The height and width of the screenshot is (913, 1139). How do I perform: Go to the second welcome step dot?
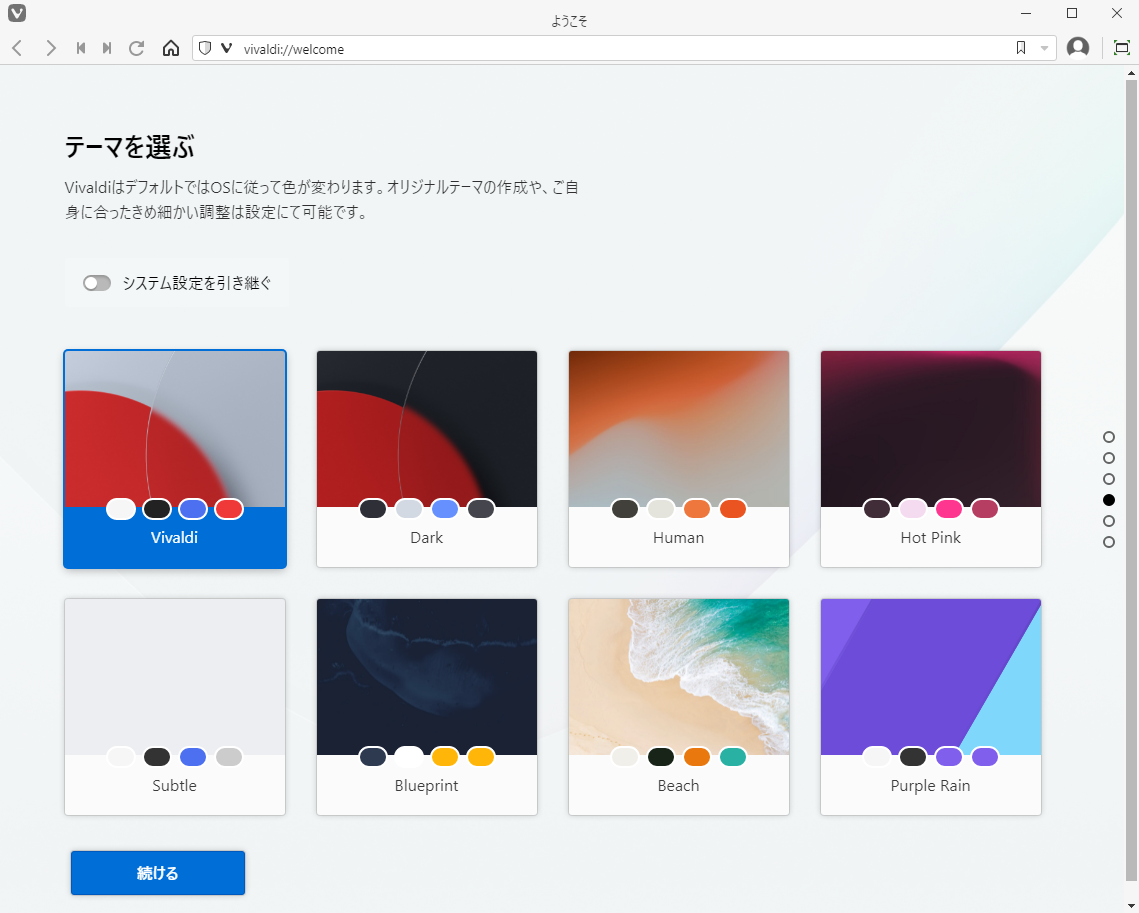[x=1108, y=458]
